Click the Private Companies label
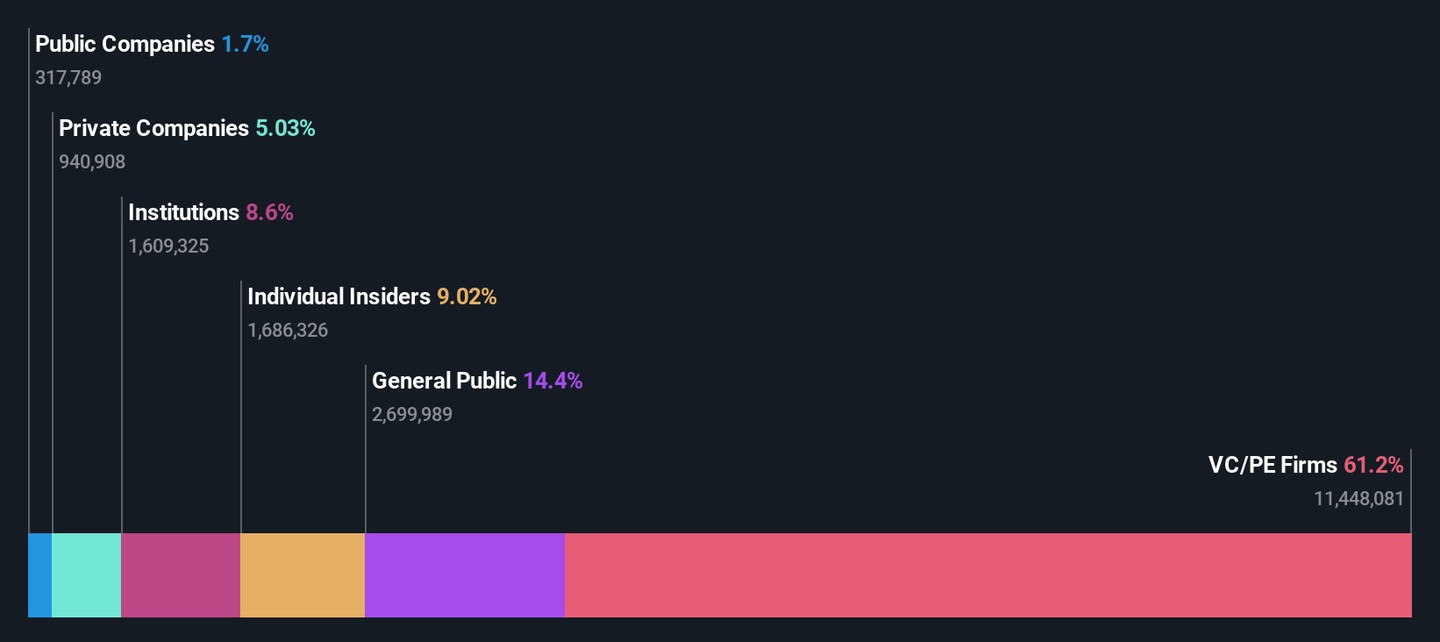This screenshot has height=642, width=1440. [154, 128]
